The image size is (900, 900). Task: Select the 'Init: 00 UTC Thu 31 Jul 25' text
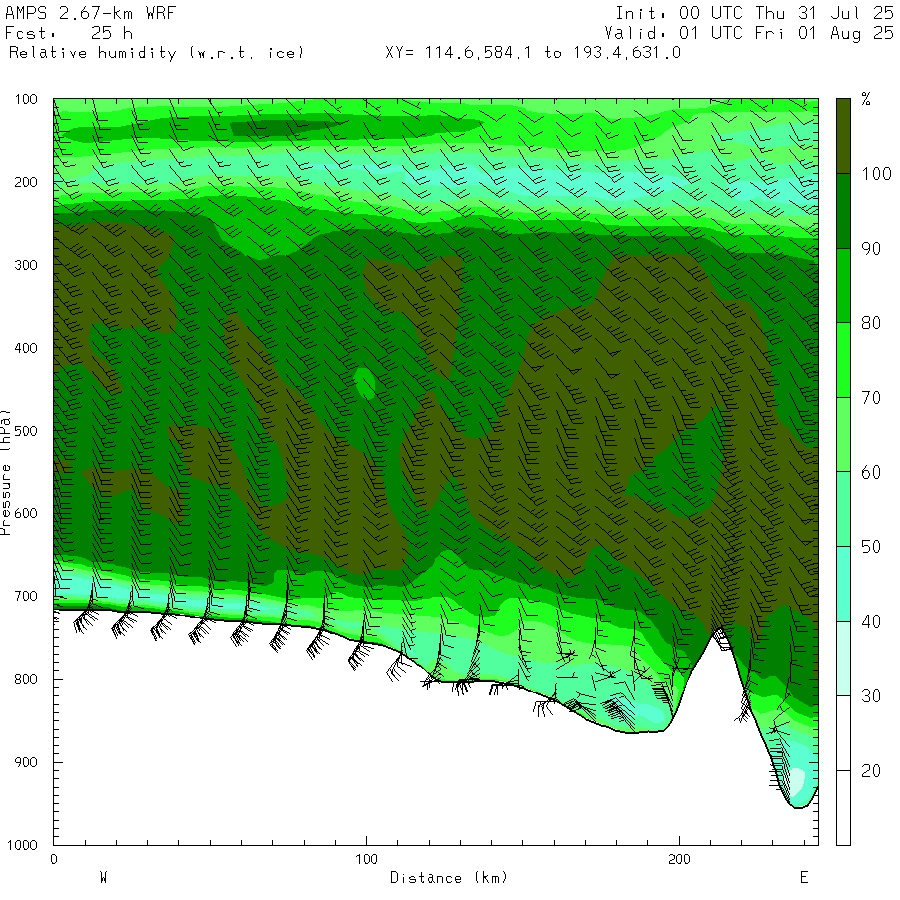click(x=754, y=13)
